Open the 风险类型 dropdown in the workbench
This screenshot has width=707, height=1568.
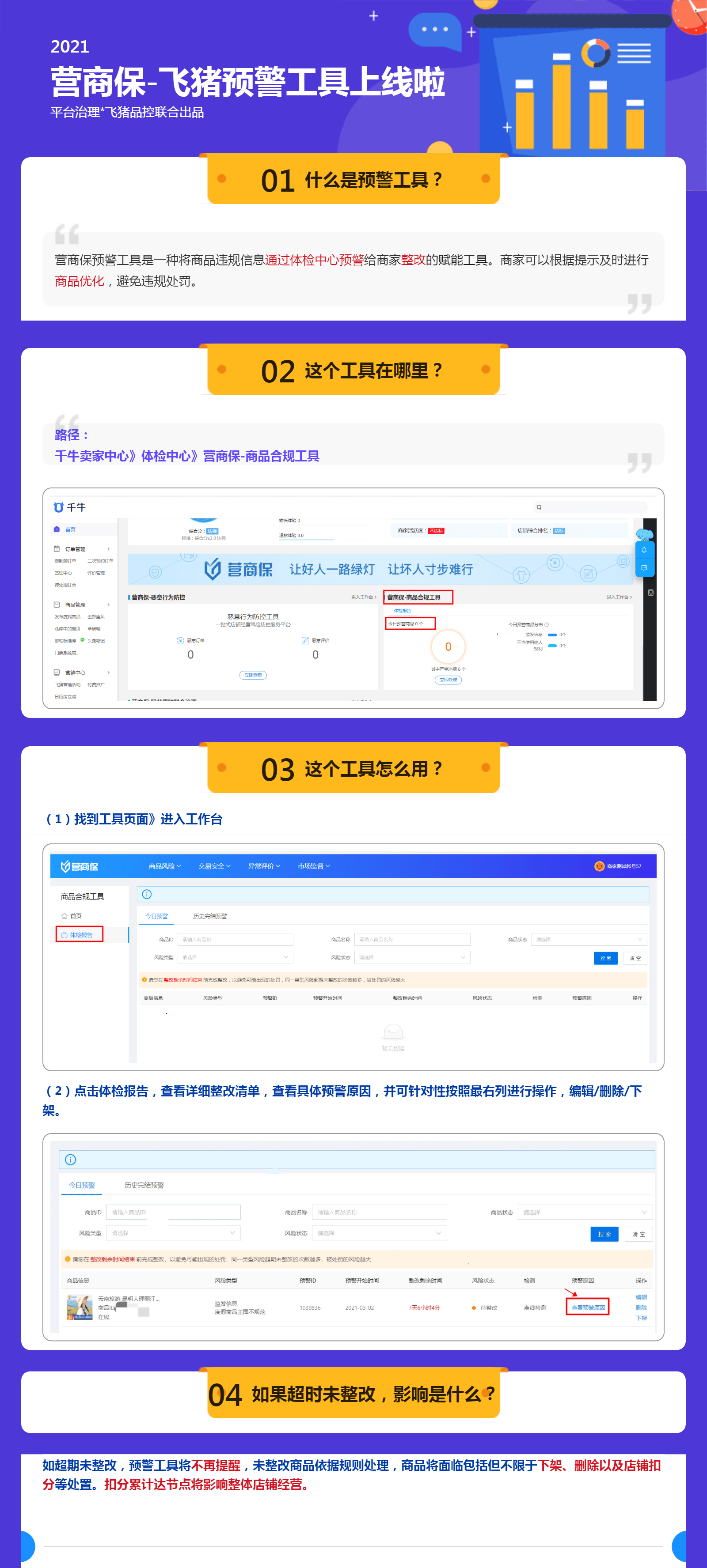pos(235,957)
